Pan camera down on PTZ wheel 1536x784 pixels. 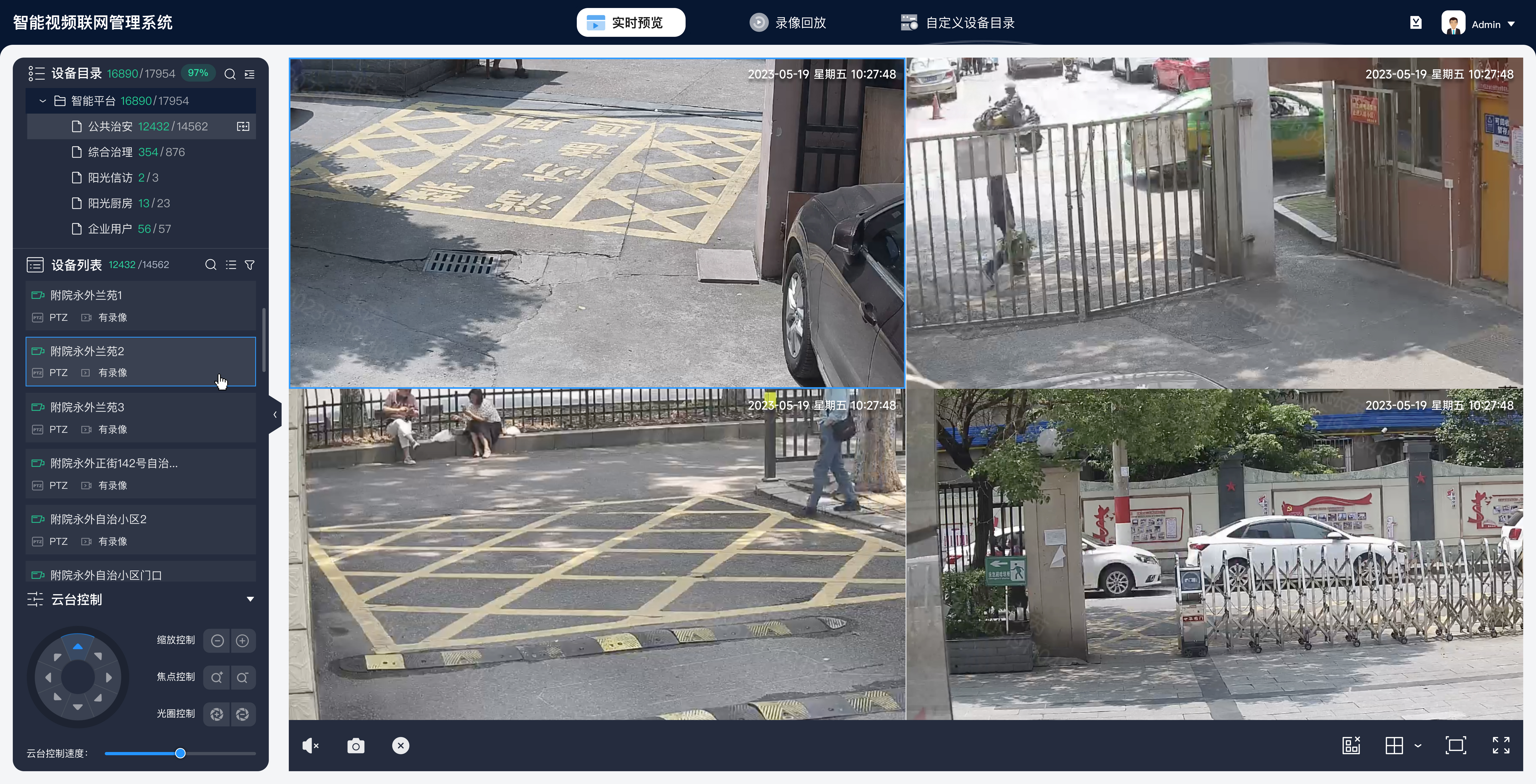point(78,707)
